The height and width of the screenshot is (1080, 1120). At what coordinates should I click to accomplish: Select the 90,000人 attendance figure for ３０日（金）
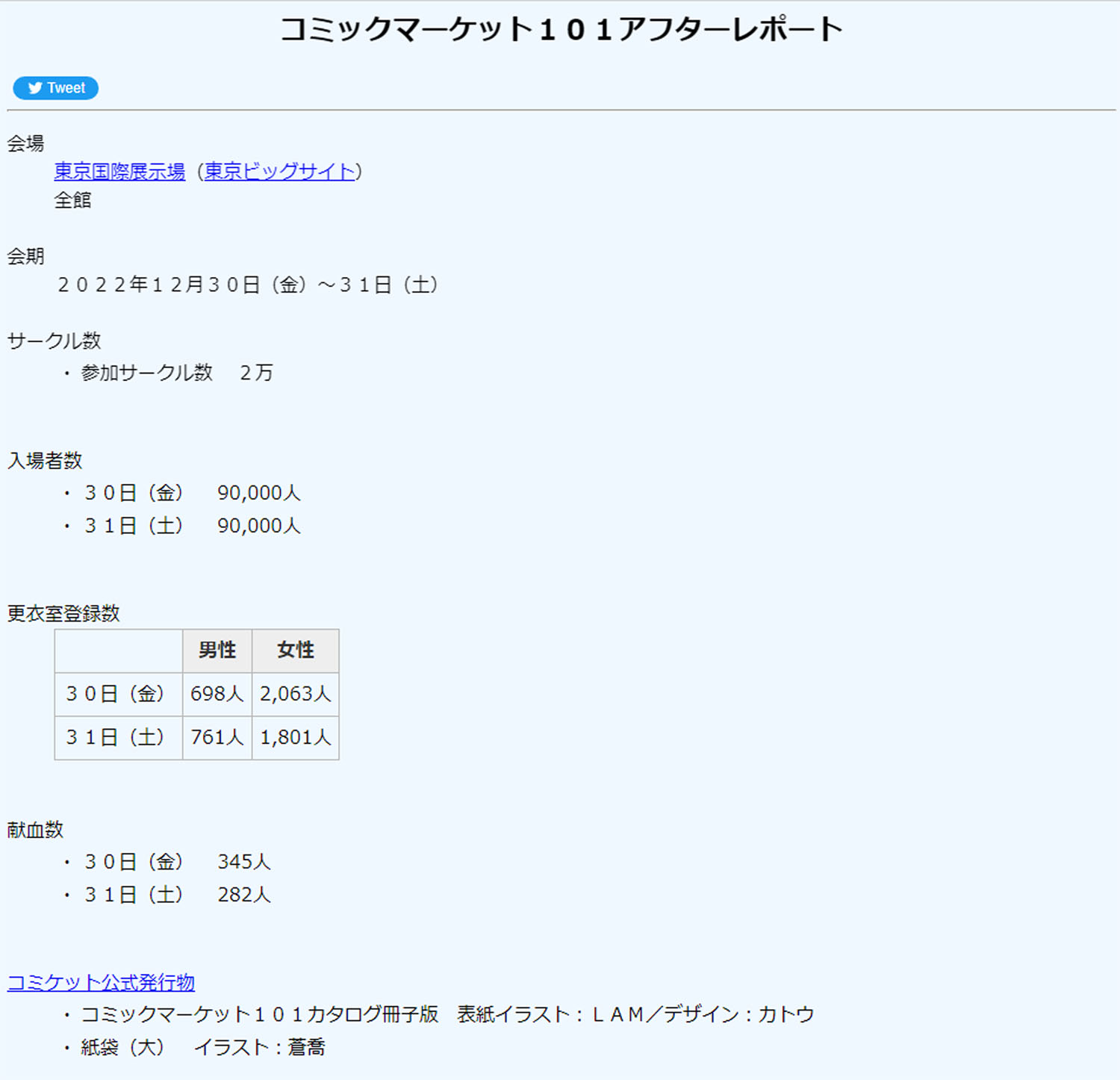(258, 492)
